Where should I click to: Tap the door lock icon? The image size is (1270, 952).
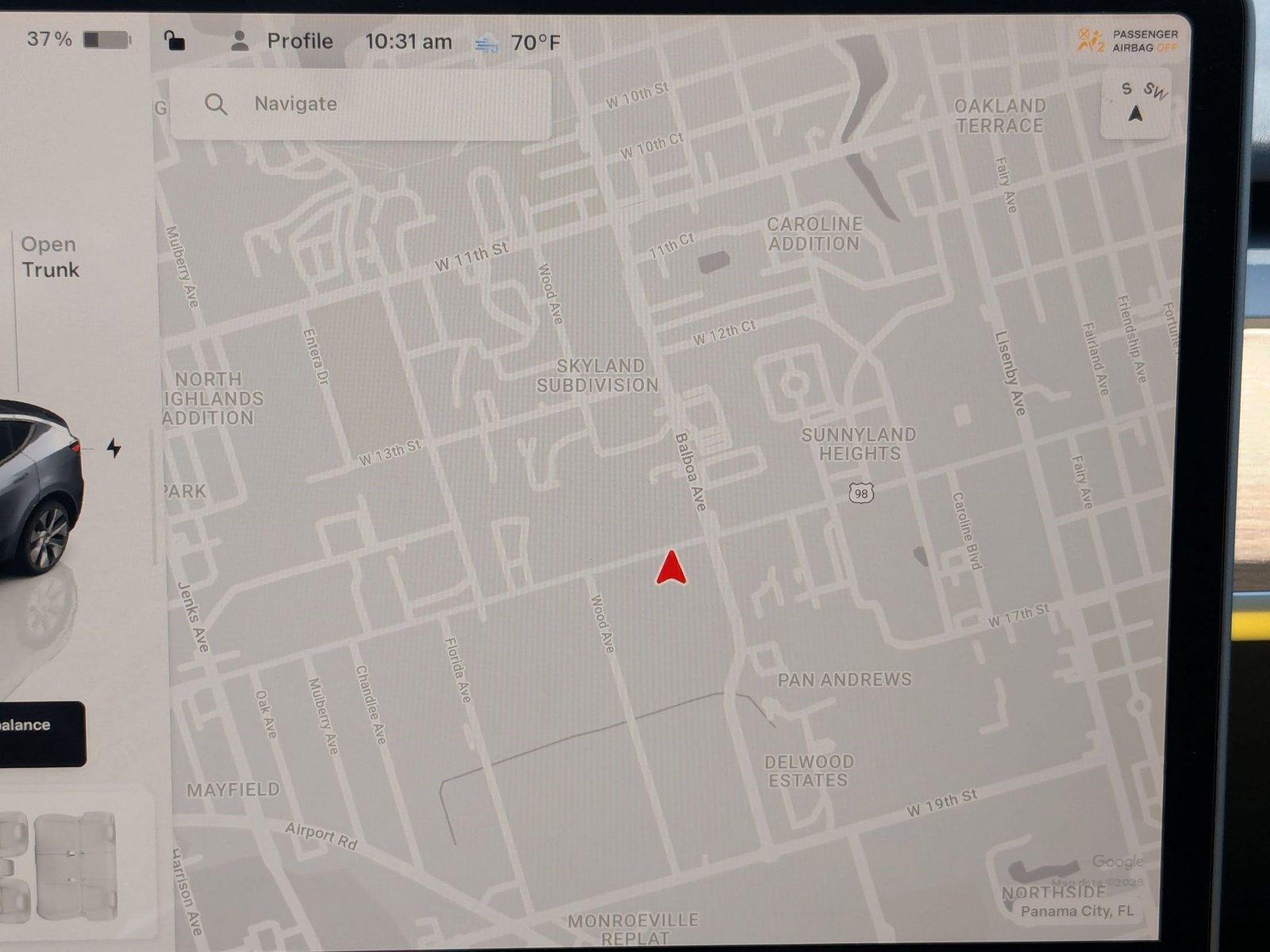pos(174,40)
